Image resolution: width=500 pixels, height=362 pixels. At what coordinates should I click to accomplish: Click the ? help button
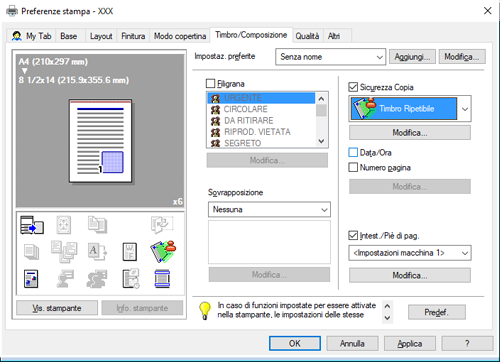(x=467, y=343)
